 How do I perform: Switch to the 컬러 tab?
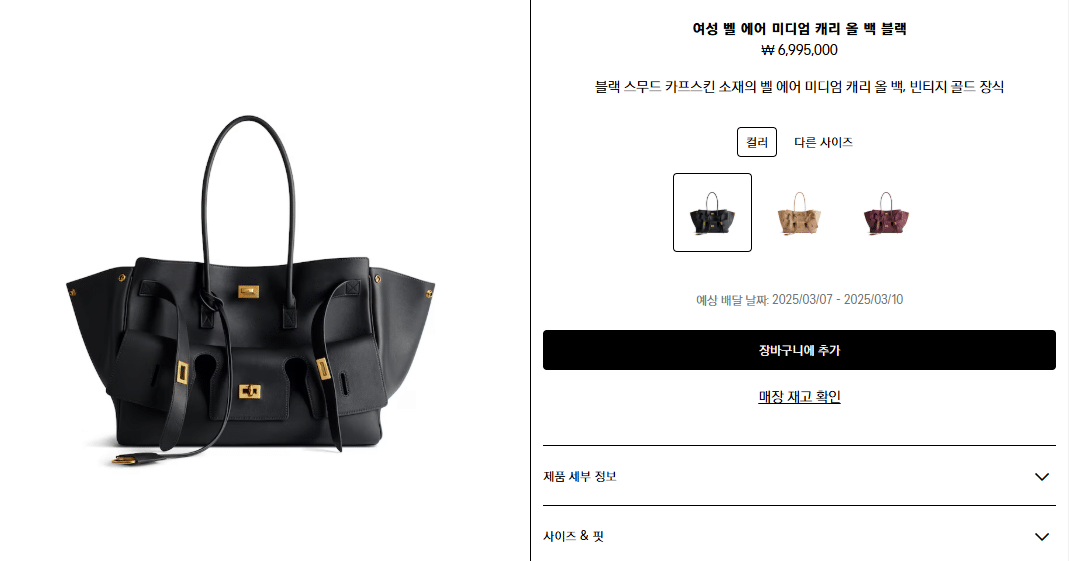757,142
